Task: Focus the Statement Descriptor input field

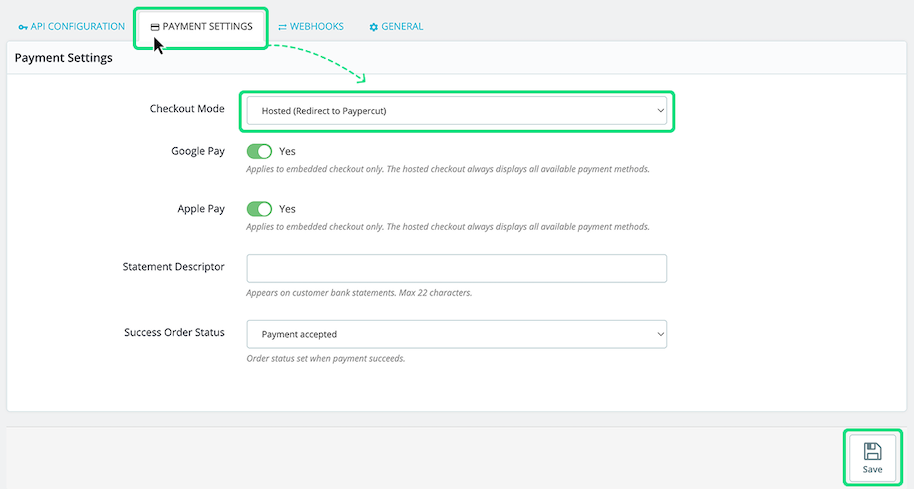Action: point(456,268)
